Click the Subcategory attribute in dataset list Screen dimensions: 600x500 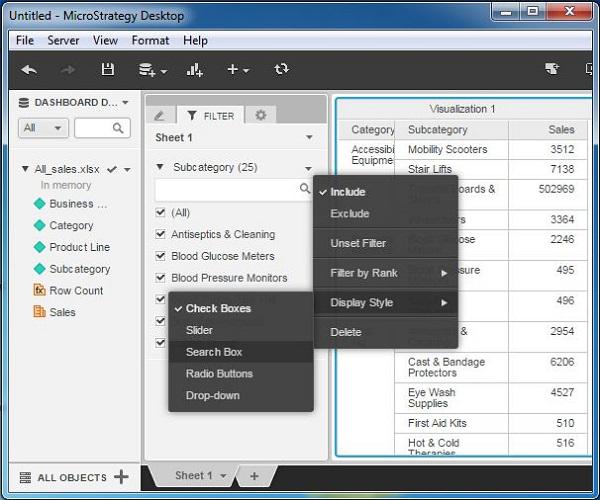[x=80, y=269]
